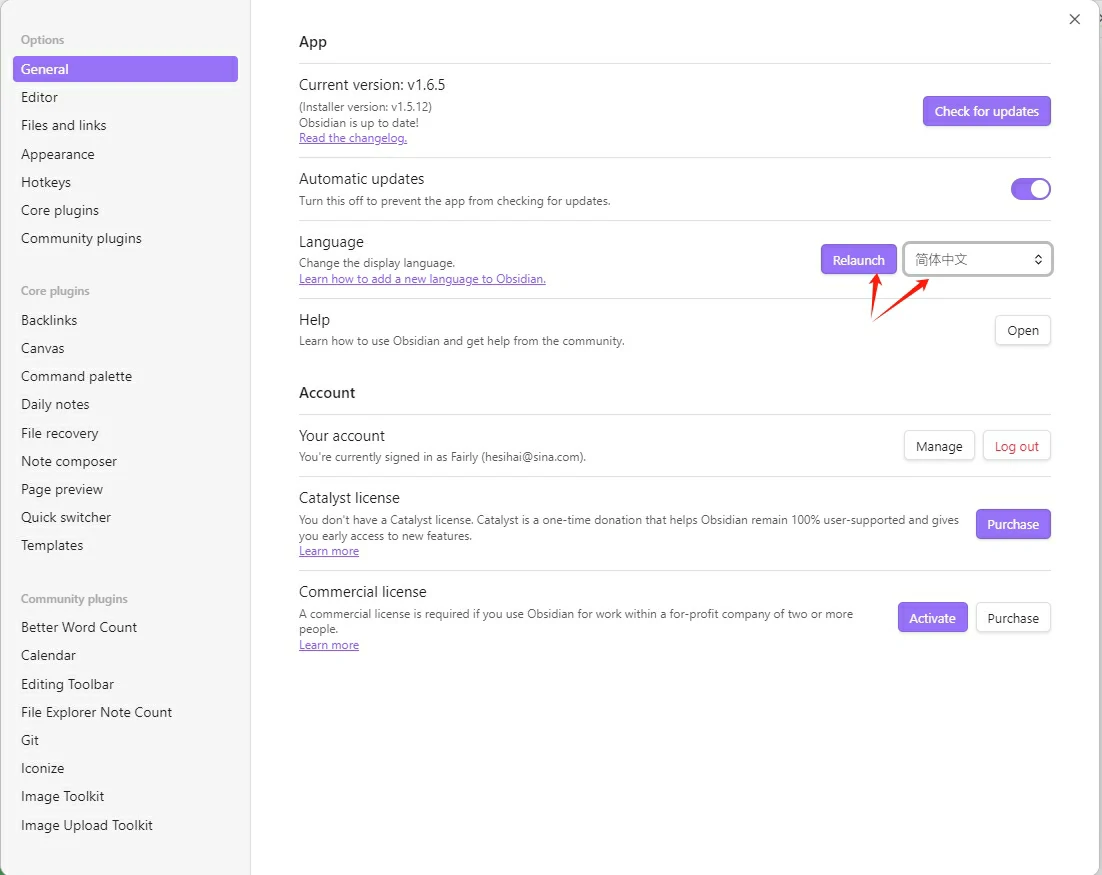The image size is (1102, 875).
Task: Open Learn more under Catalyst license
Action: (x=329, y=551)
